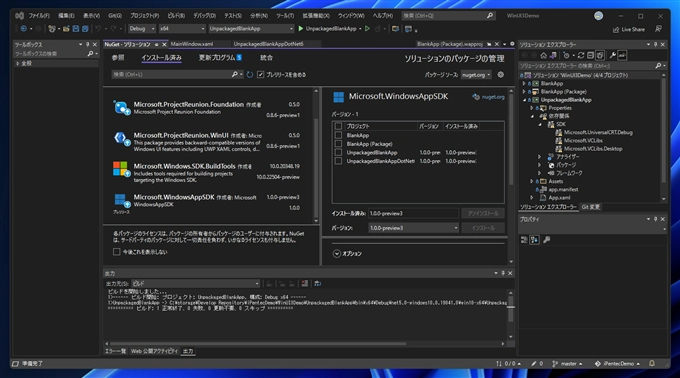Click Solution Explorer Sync refresh icon
Screen dimensions: 680x378
[x=581, y=55]
